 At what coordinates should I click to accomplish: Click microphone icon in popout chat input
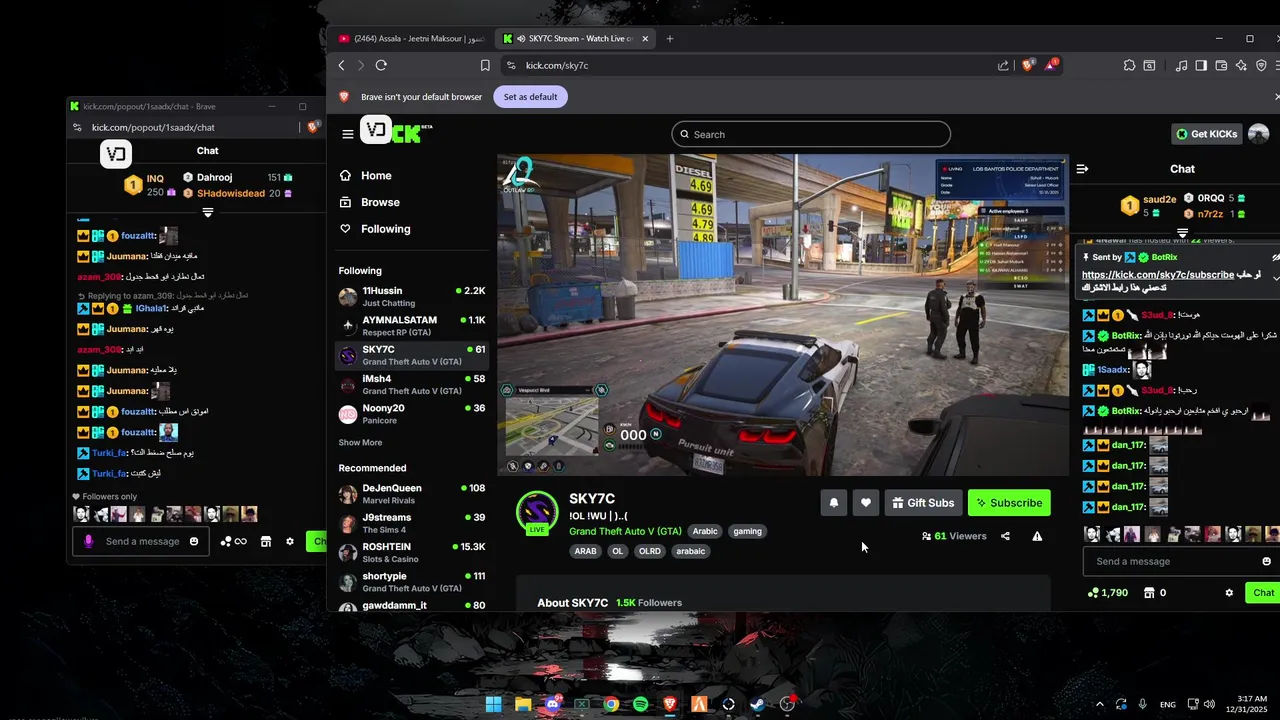(88, 541)
